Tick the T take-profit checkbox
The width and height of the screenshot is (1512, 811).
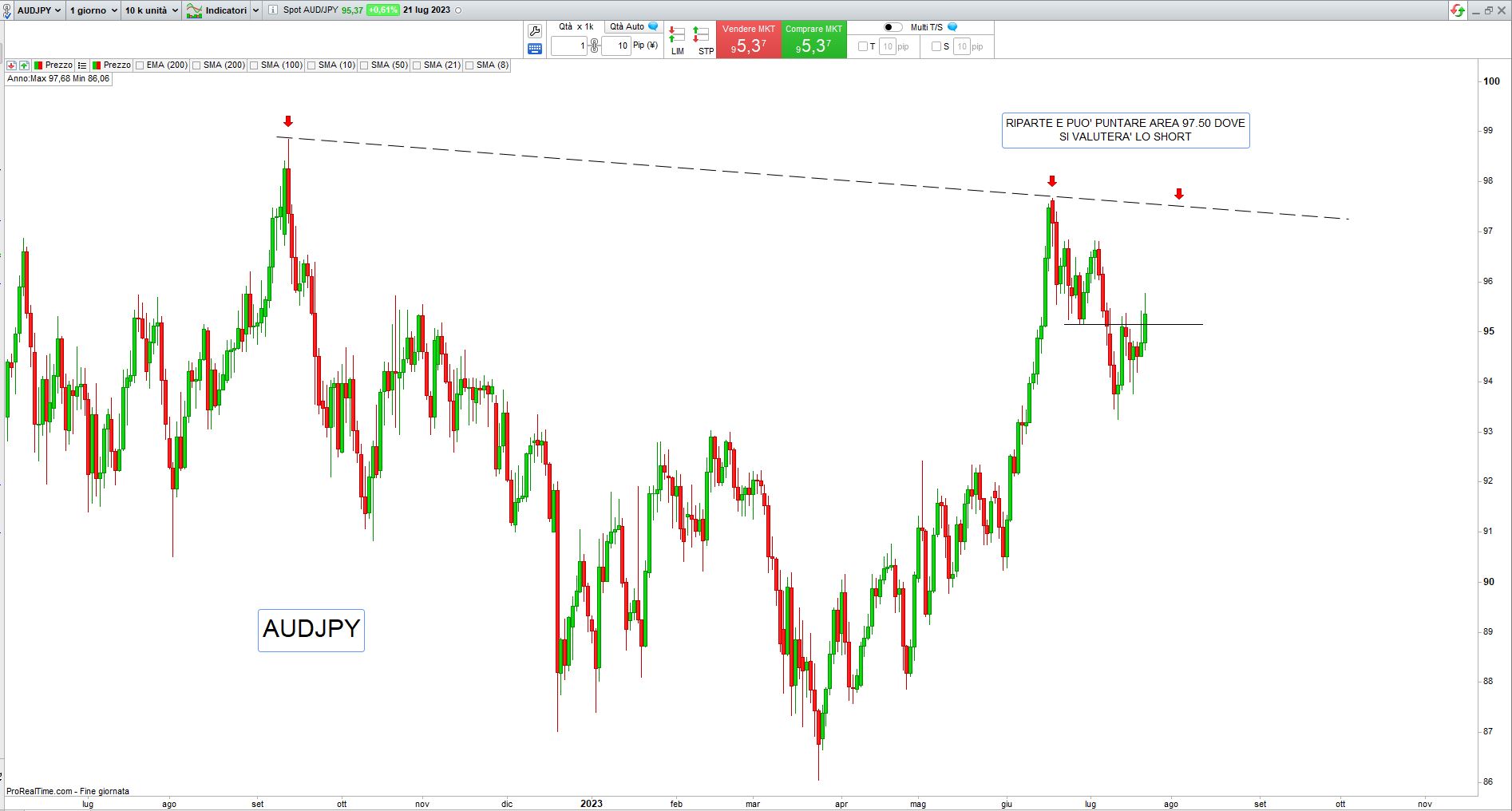click(862, 46)
